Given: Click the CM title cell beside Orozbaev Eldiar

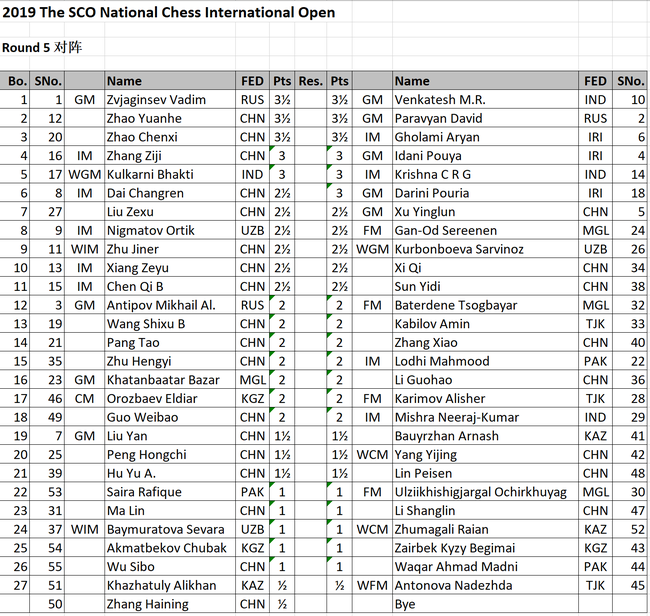Looking at the screenshot, I should pyautogui.click(x=84, y=398).
